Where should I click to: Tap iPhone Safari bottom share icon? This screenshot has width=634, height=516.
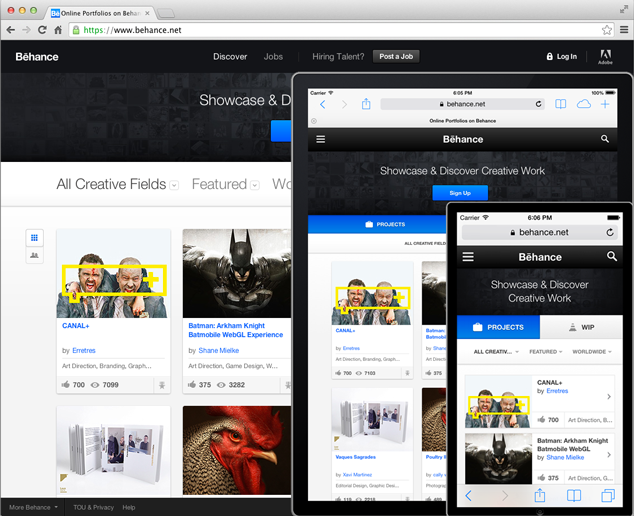540,495
